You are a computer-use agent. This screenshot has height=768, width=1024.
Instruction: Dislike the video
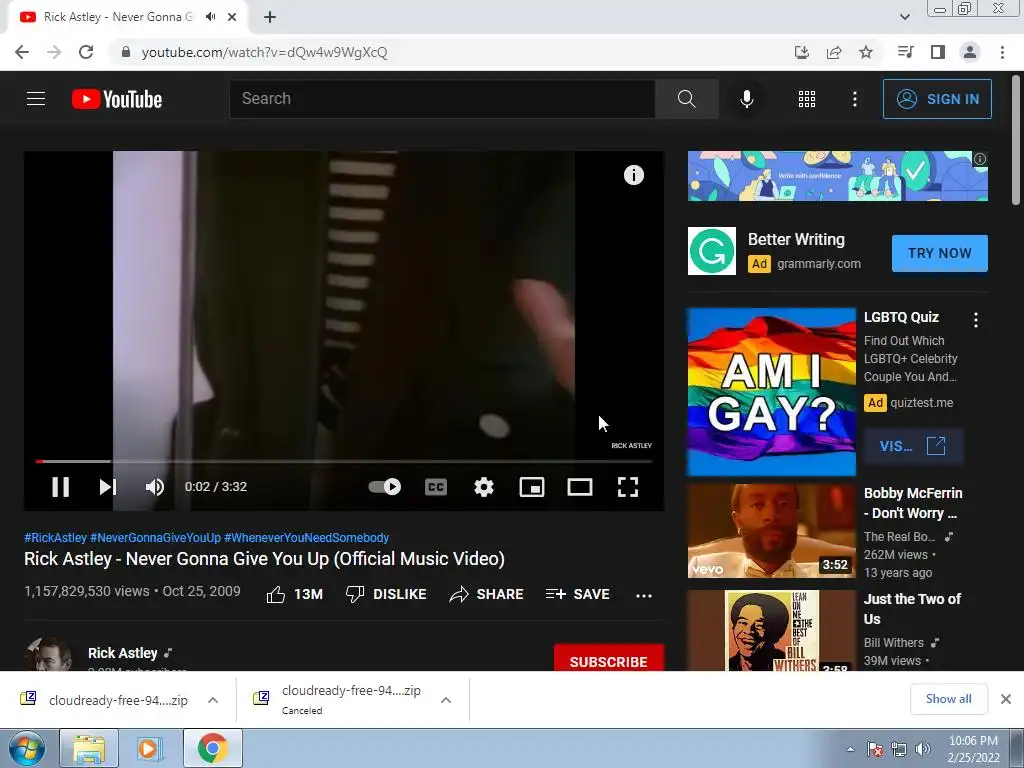(x=386, y=594)
